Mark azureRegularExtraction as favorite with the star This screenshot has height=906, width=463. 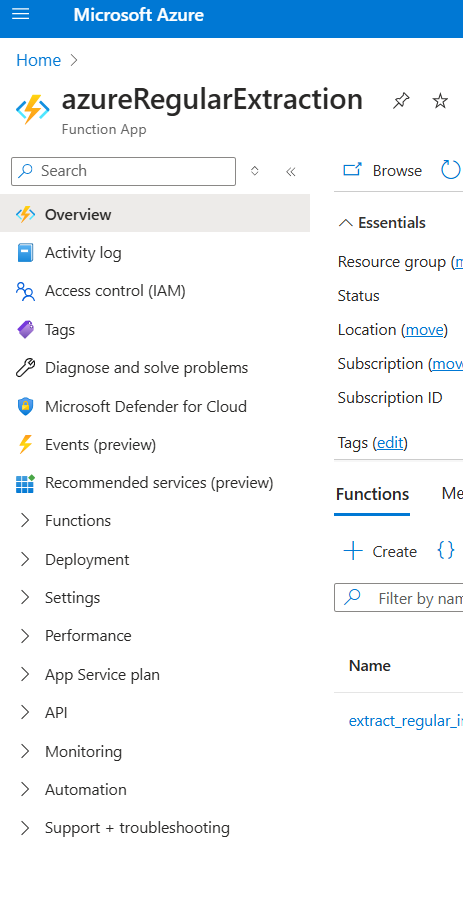pos(440,101)
